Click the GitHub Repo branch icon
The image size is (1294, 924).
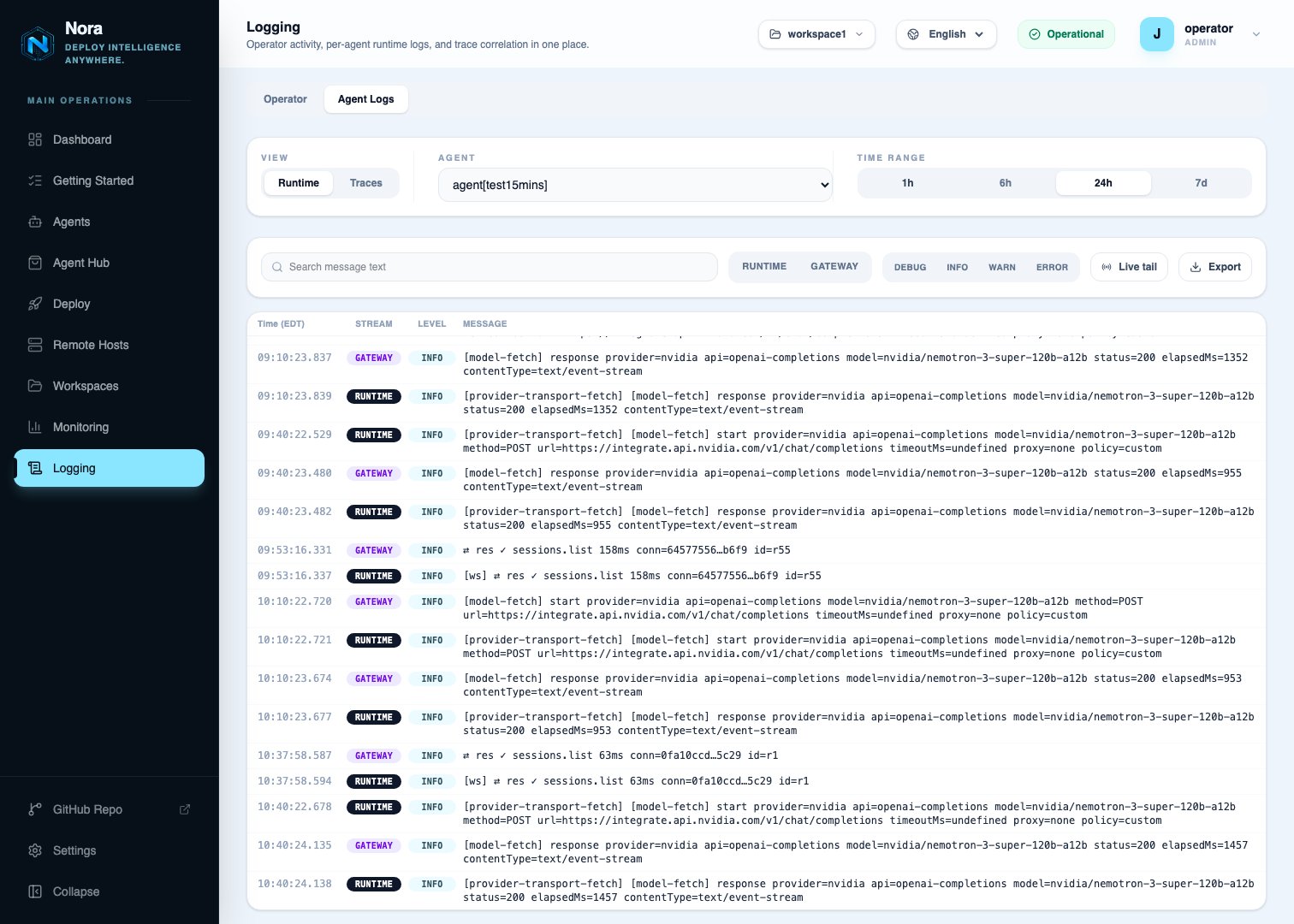point(35,809)
